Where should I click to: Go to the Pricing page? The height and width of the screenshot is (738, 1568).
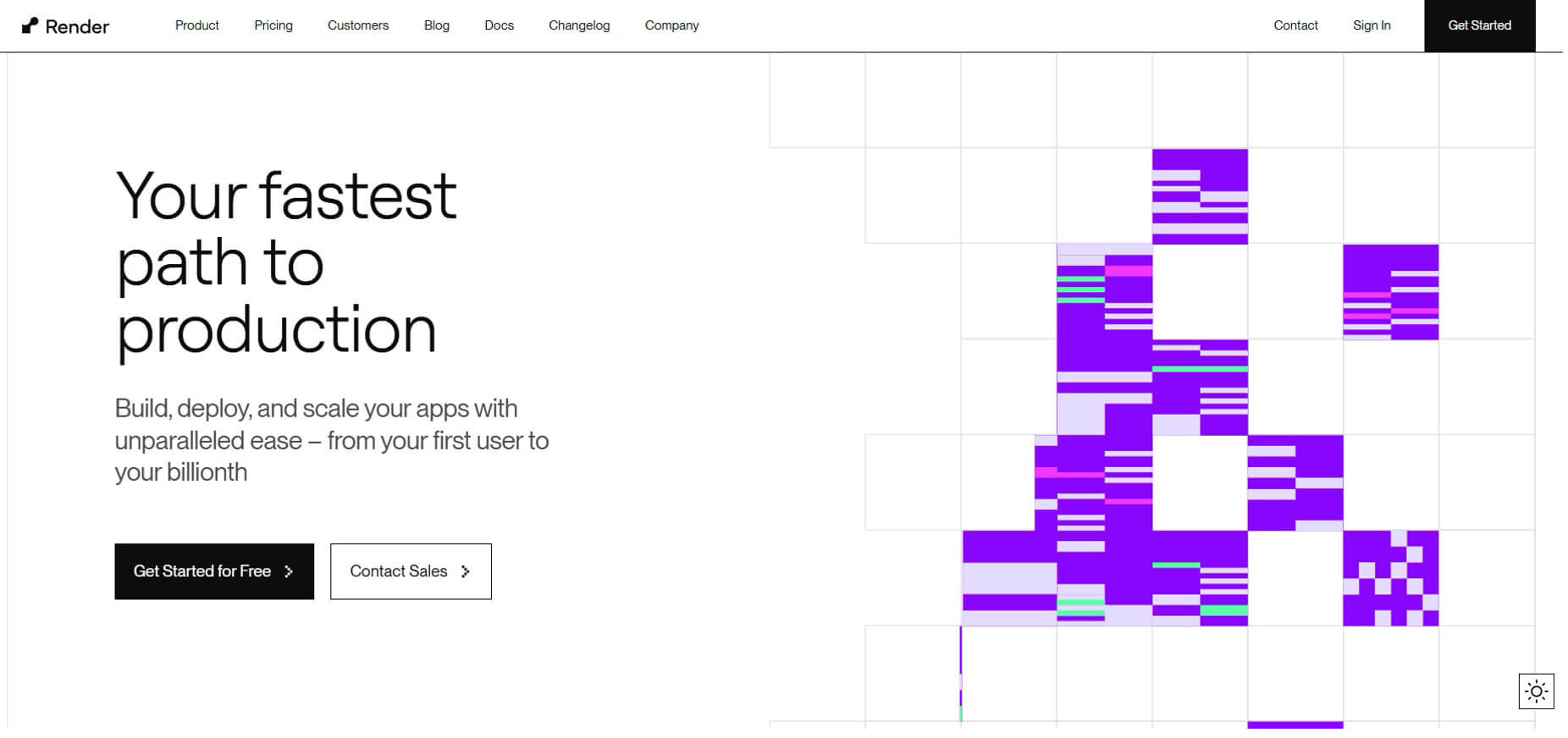tap(273, 25)
